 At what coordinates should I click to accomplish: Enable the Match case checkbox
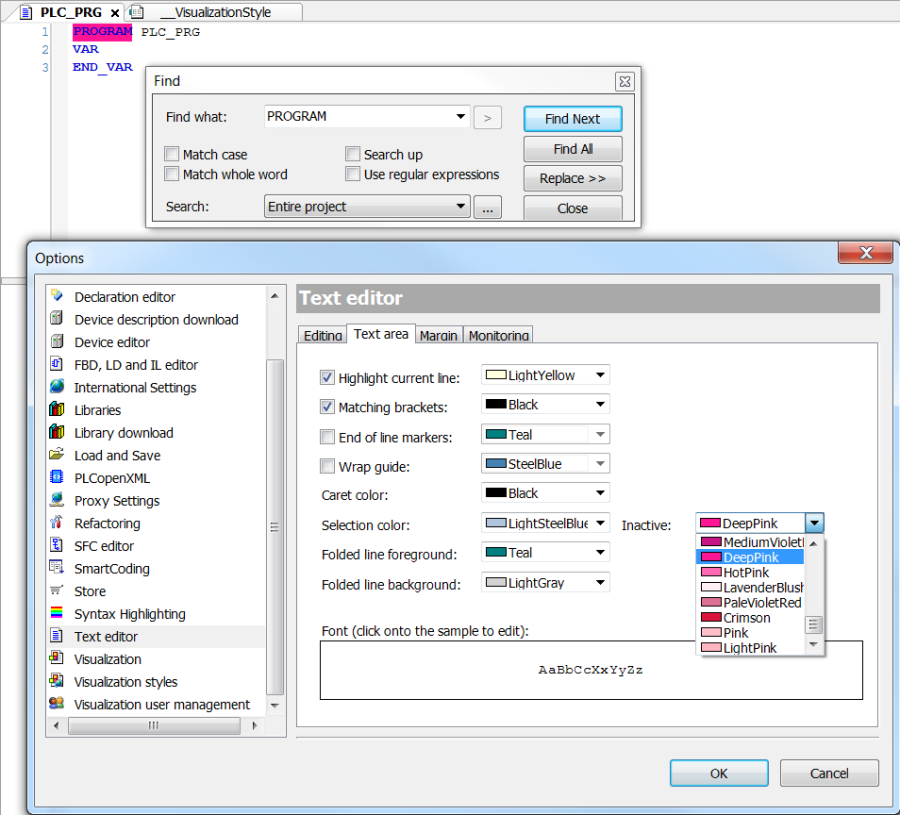click(x=172, y=154)
